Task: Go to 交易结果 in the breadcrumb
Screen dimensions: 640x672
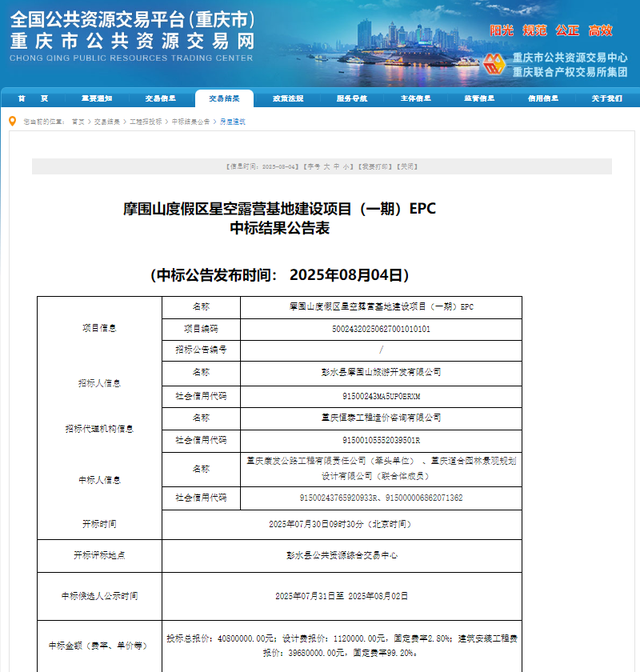Action: (x=107, y=122)
